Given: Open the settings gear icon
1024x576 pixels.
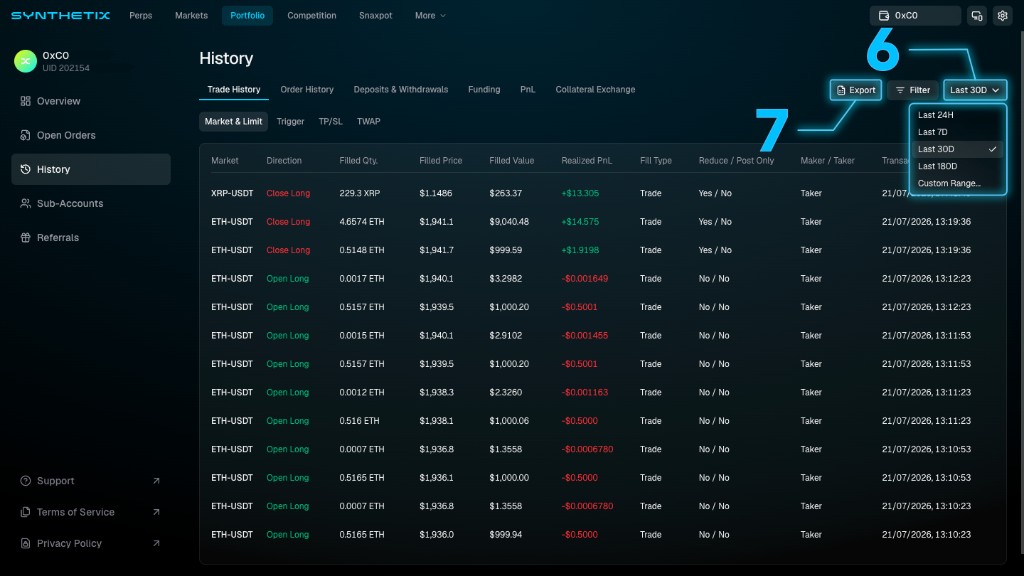Looking at the screenshot, I should (x=1002, y=16).
